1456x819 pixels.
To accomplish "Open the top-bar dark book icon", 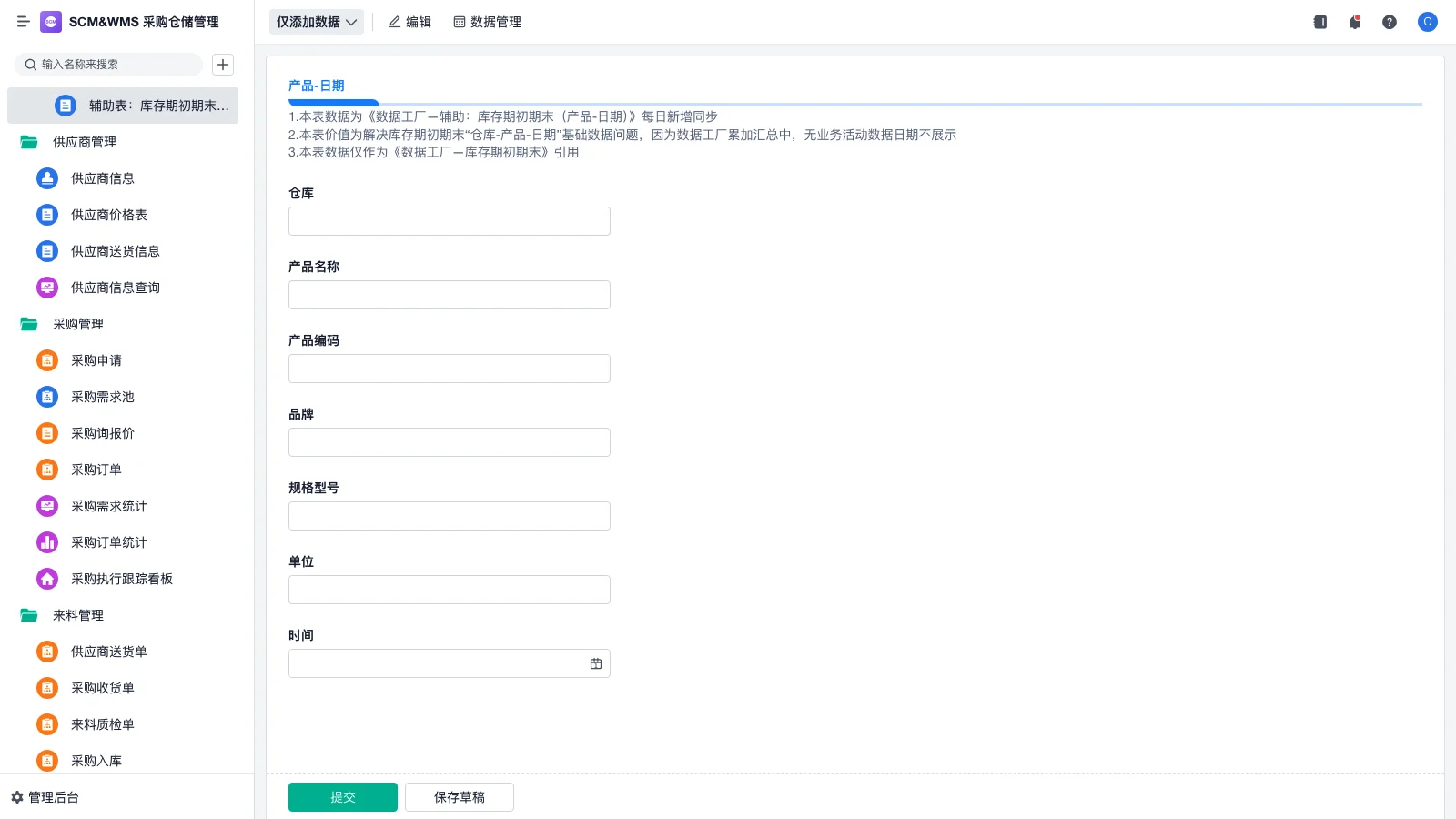I will click(1320, 22).
